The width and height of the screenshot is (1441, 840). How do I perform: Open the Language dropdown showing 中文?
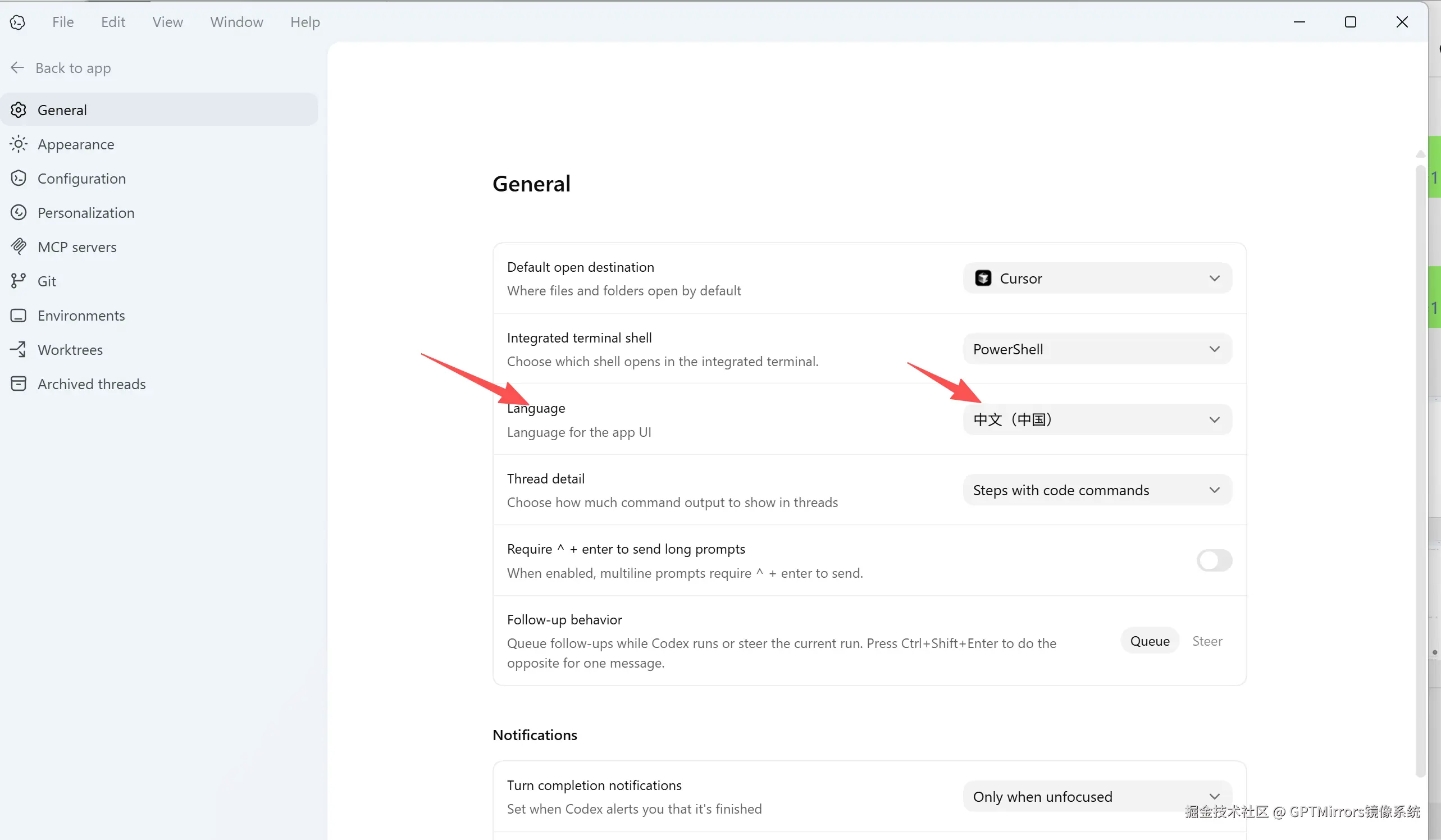click(1097, 419)
